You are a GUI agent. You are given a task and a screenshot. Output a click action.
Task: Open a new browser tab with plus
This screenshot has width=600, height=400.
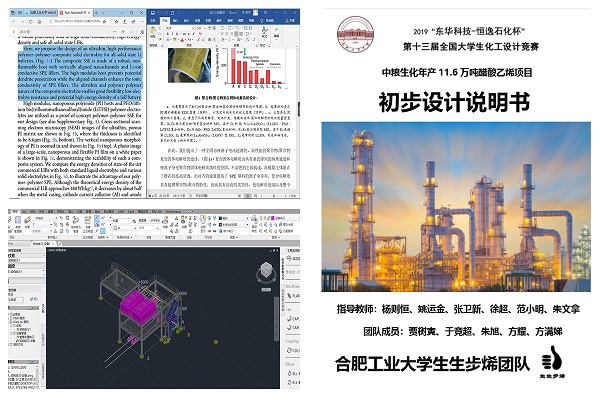[96, 13]
